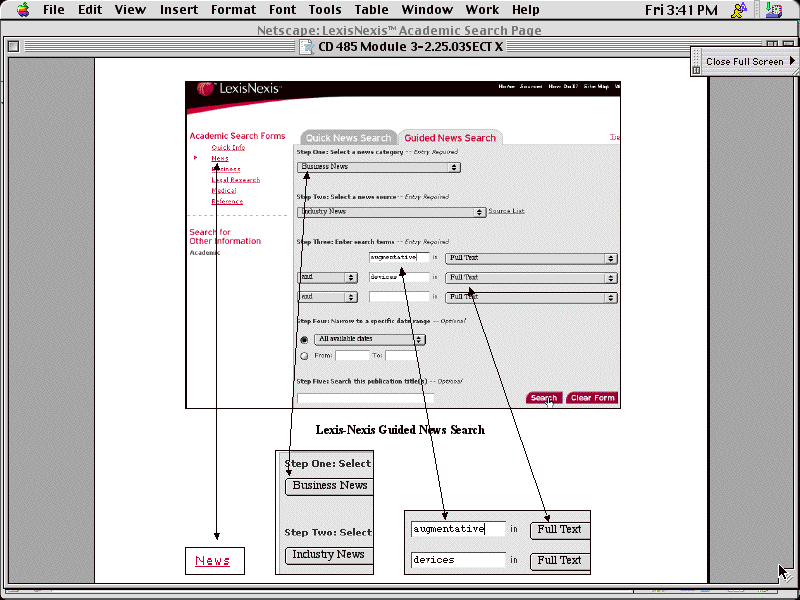800x600 pixels.
Task: Open the Help menu
Action: tap(526, 10)
